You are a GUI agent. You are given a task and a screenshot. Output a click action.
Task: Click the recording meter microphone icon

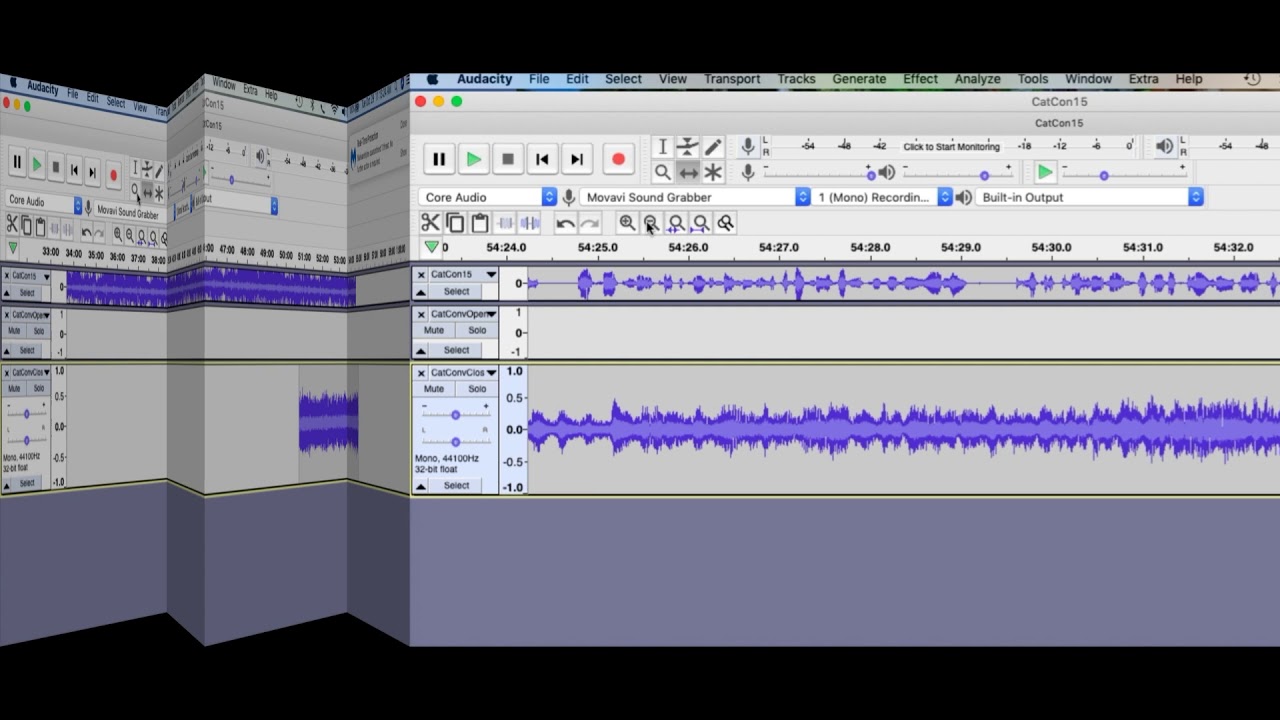(x=747, y=147)
